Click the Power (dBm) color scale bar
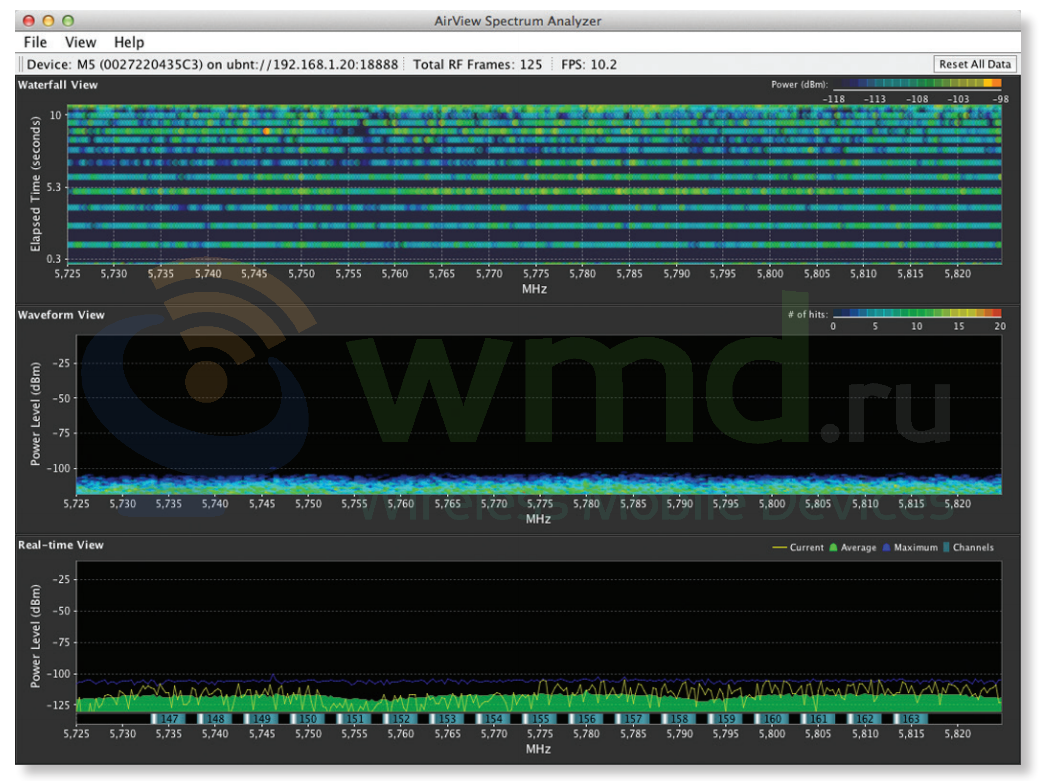1044x781 pixels. 917,84
